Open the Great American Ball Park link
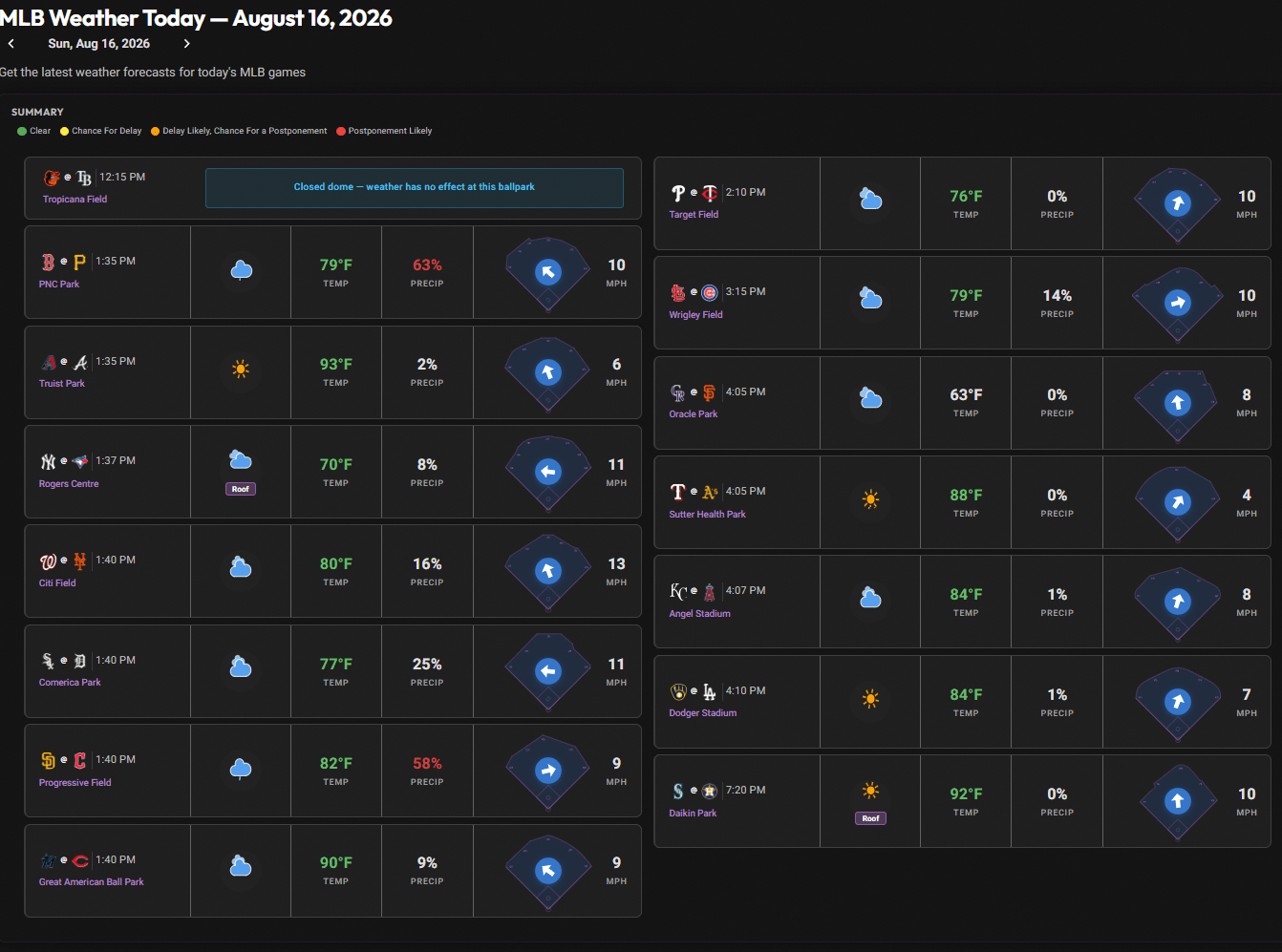The image size is (1282, 952). pyautogui.click(x=91, y=882)
